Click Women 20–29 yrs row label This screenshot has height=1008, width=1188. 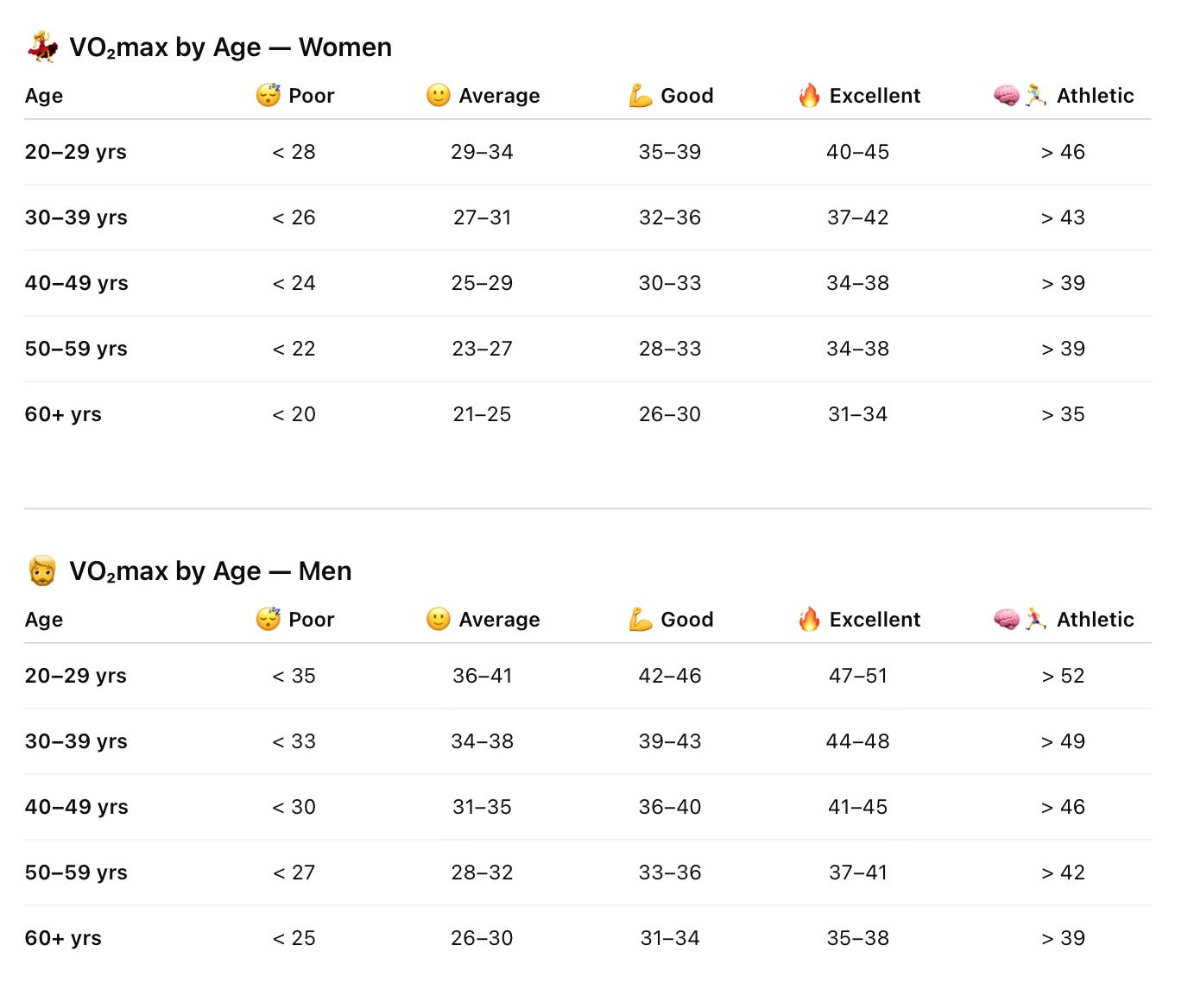click(76, 152)
